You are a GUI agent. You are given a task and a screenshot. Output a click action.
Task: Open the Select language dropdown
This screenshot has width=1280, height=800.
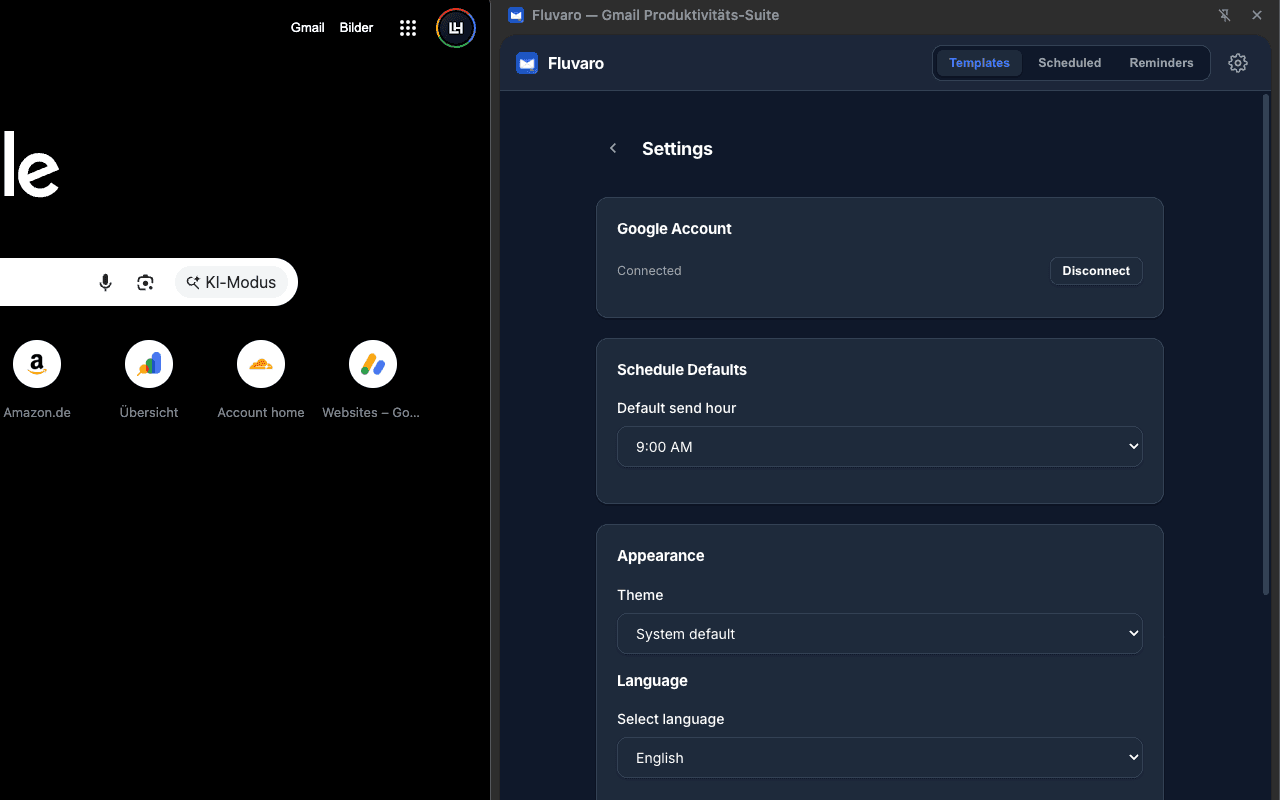(x=880, y=758)
